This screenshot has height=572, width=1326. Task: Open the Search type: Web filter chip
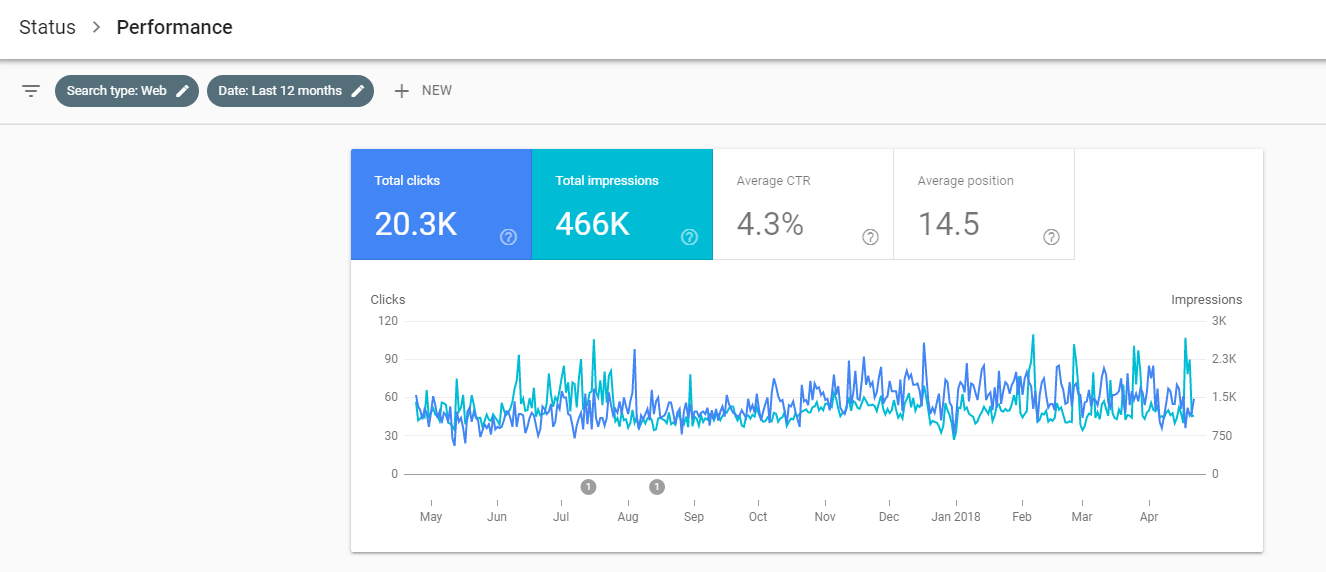[x=116, y=91]
